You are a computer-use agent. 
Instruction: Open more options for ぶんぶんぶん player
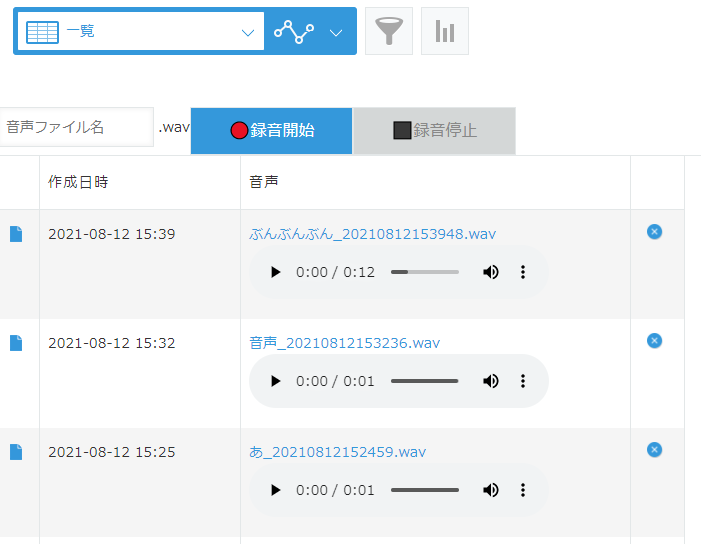[x=523, y=272]
